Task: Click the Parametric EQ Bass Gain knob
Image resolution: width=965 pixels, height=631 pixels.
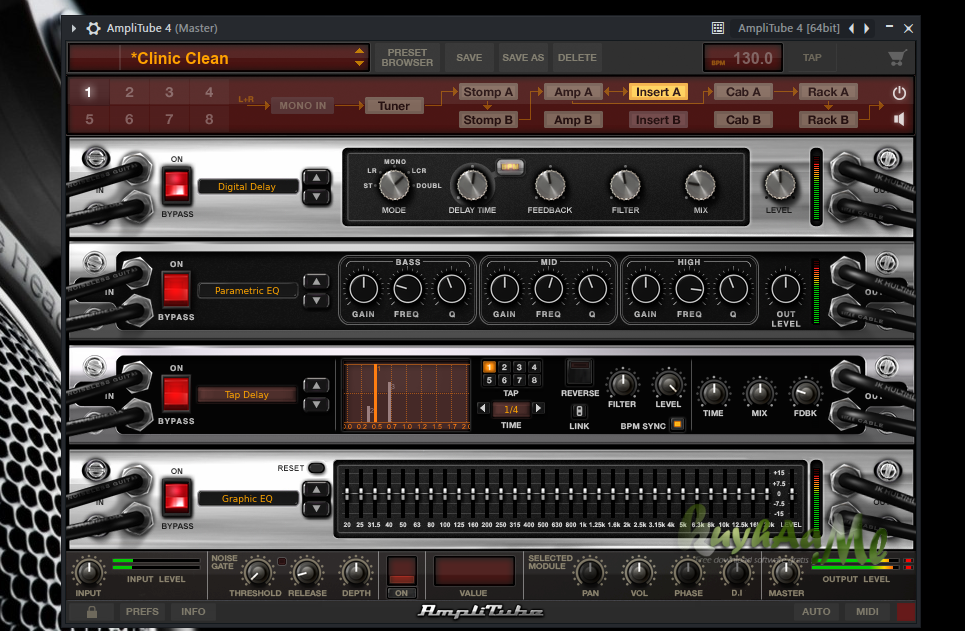Action: point(363,289)
